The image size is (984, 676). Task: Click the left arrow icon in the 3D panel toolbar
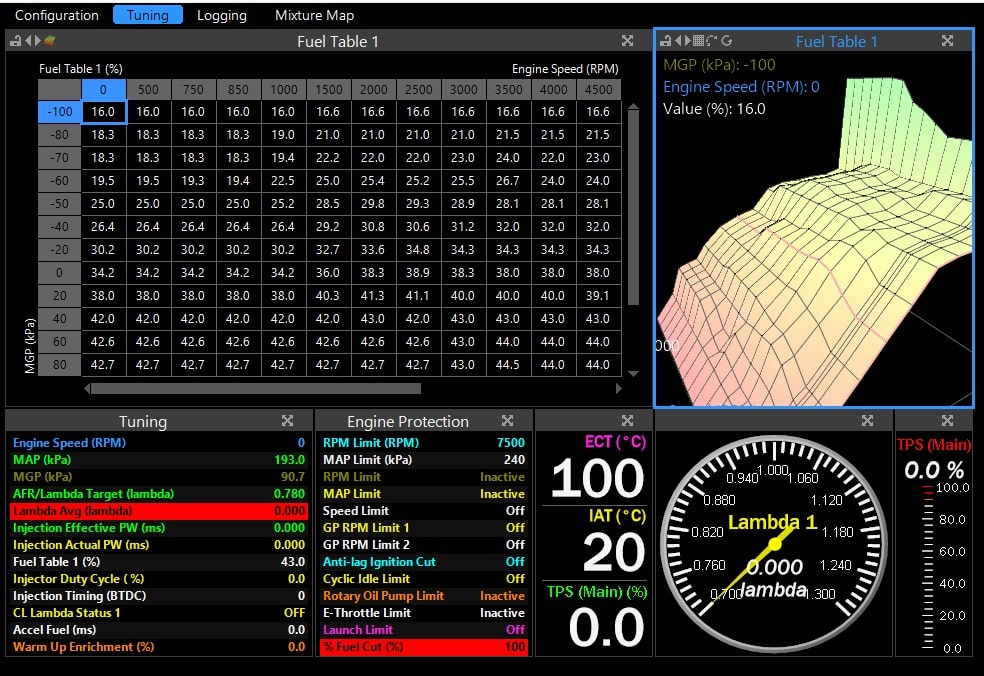[679, 41]
